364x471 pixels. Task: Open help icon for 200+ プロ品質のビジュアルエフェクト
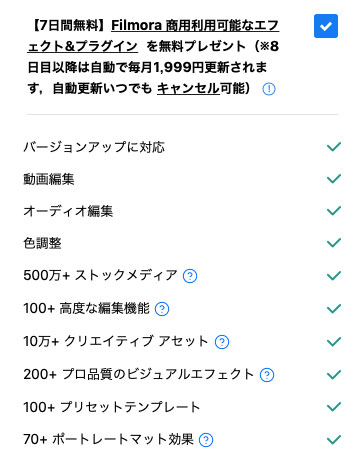pos(267,375)
